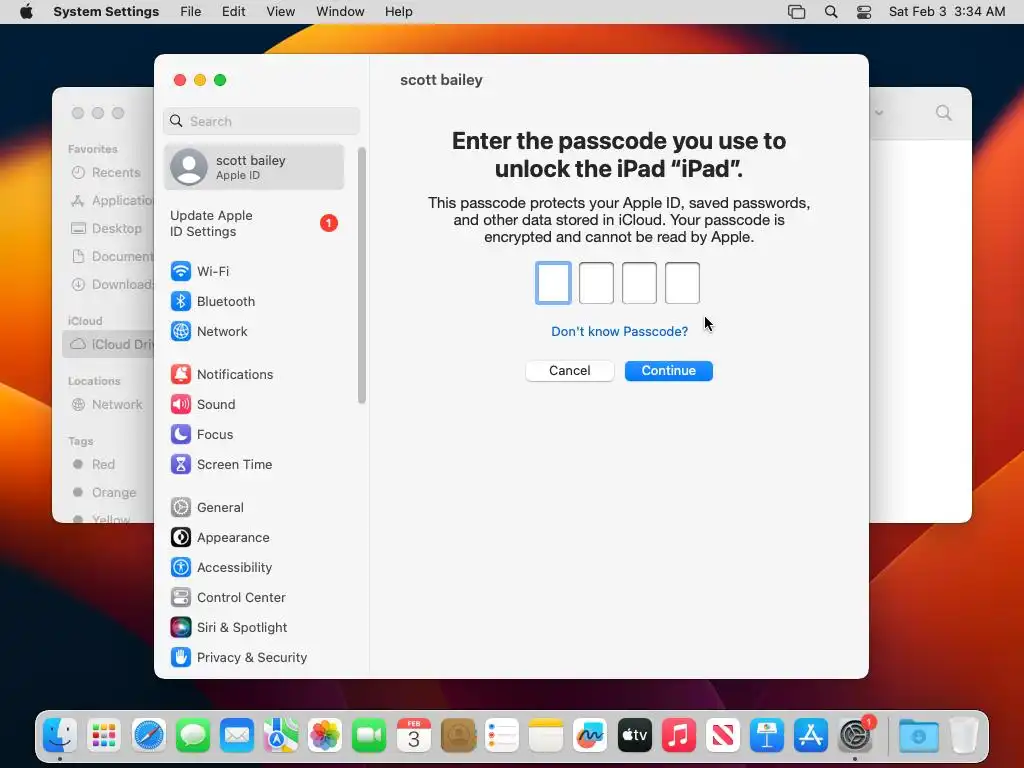Viewport: 1024px width, 768px height.
Task: Open Mail from the Dock
Action: click(x=236, y=736)
